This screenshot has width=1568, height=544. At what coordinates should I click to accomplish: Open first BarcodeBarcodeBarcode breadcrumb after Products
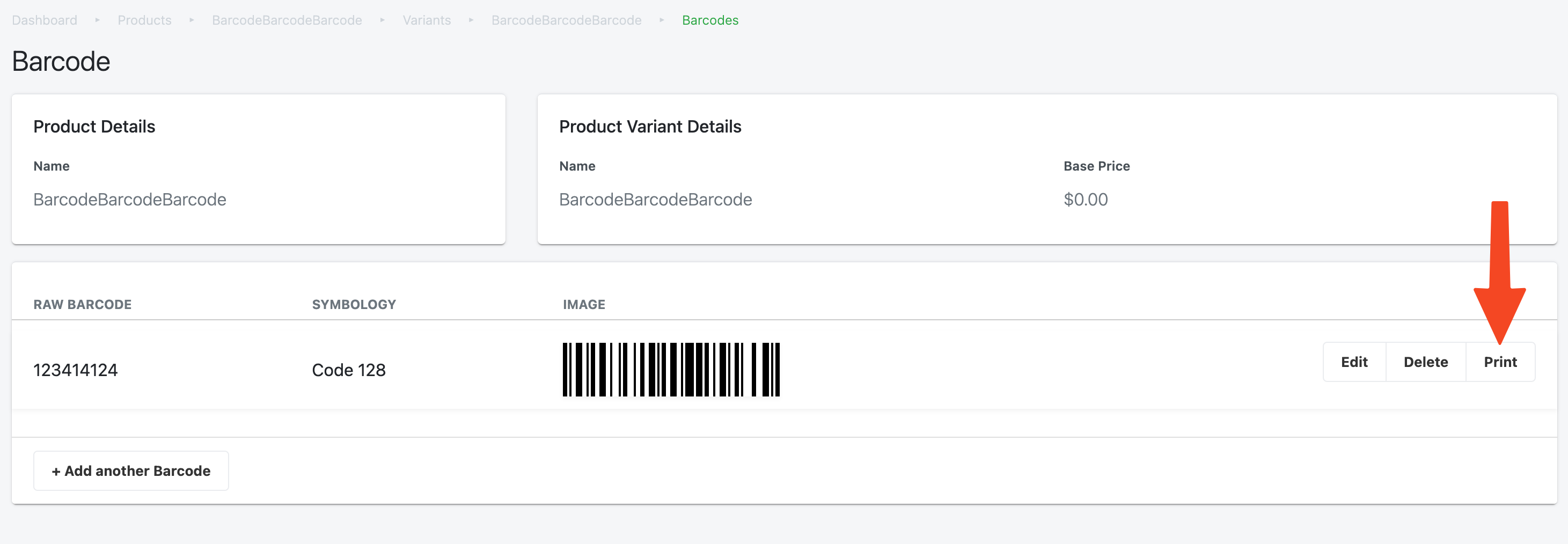pos(287,20)
